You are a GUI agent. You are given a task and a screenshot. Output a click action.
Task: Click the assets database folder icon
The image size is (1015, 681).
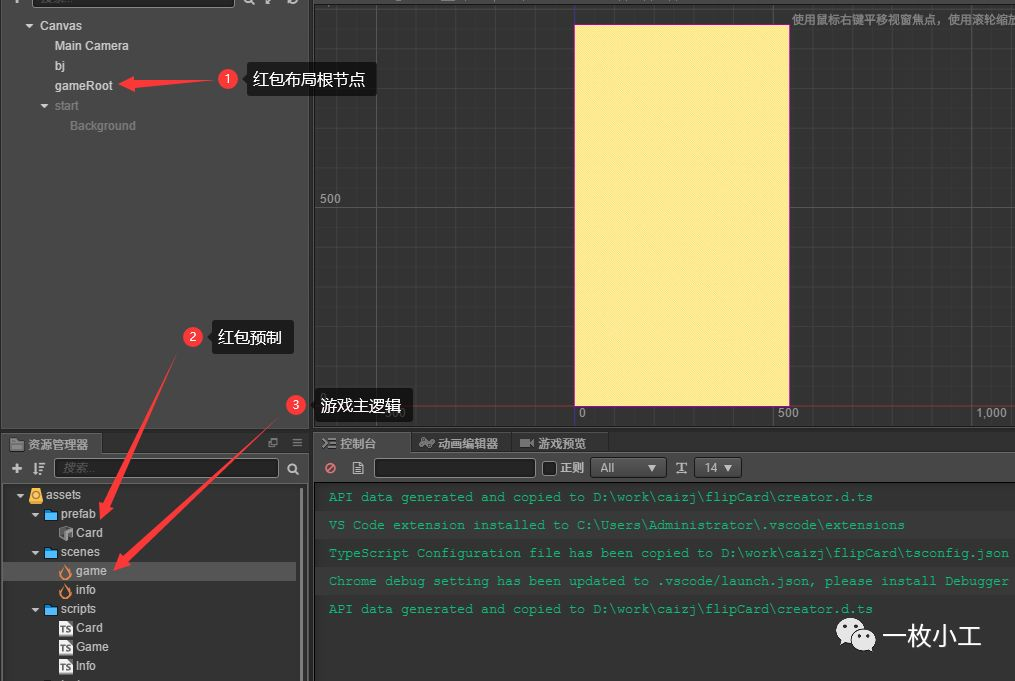(x=36, y=495)
